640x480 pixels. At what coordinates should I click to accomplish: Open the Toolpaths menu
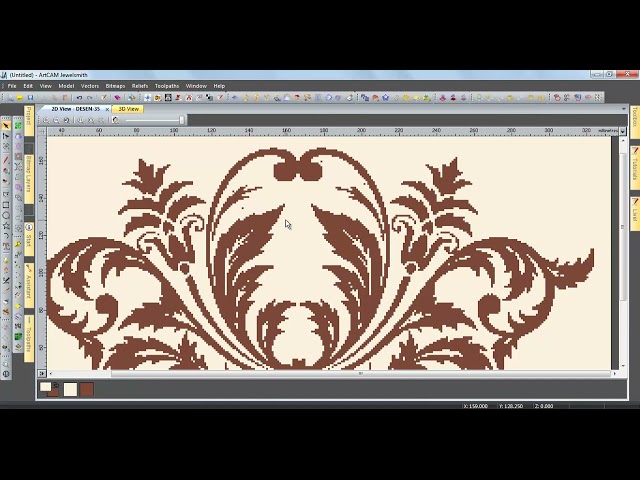pyautogui.click(x=167, y=86)
